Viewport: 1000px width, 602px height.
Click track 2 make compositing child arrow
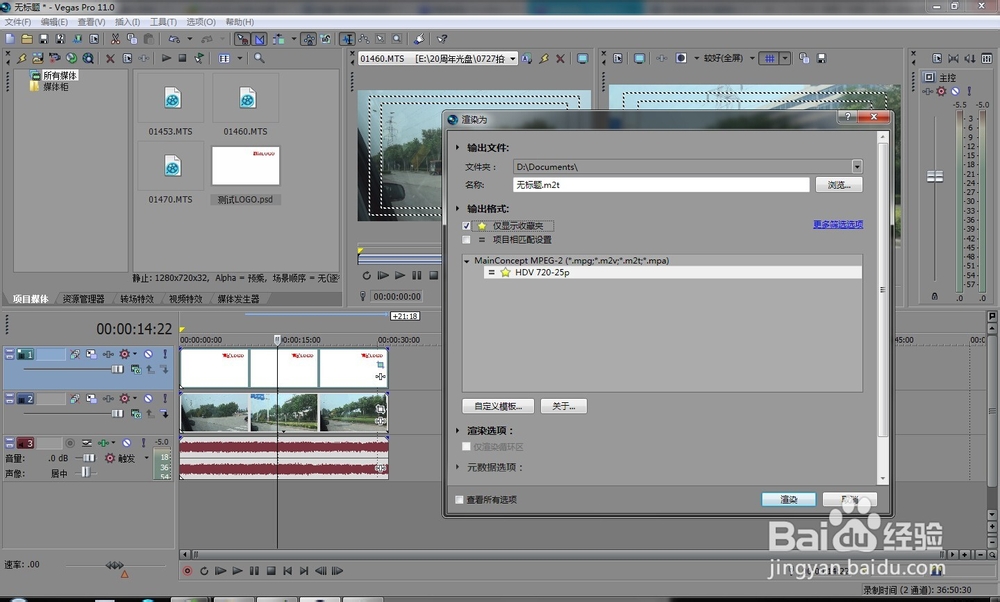[164, 414]
